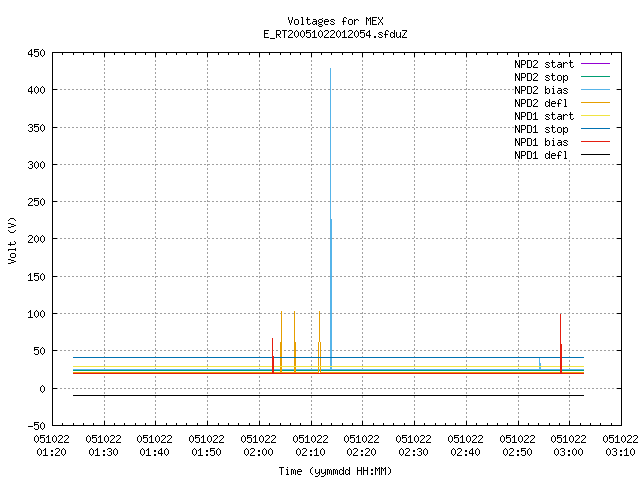Click the 0 y-axis tick label

click(x=42, y=389)
